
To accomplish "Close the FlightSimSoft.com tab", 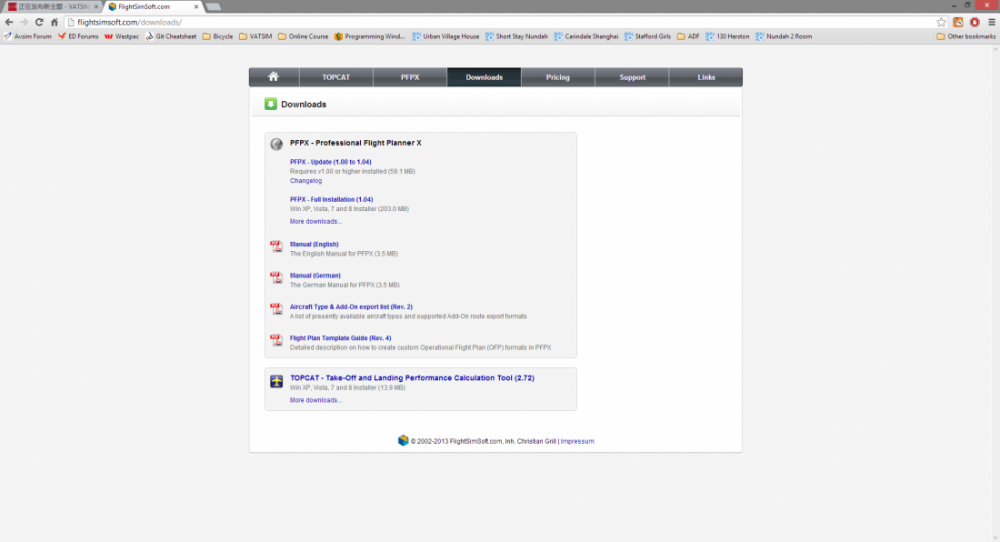I will 196,6.
